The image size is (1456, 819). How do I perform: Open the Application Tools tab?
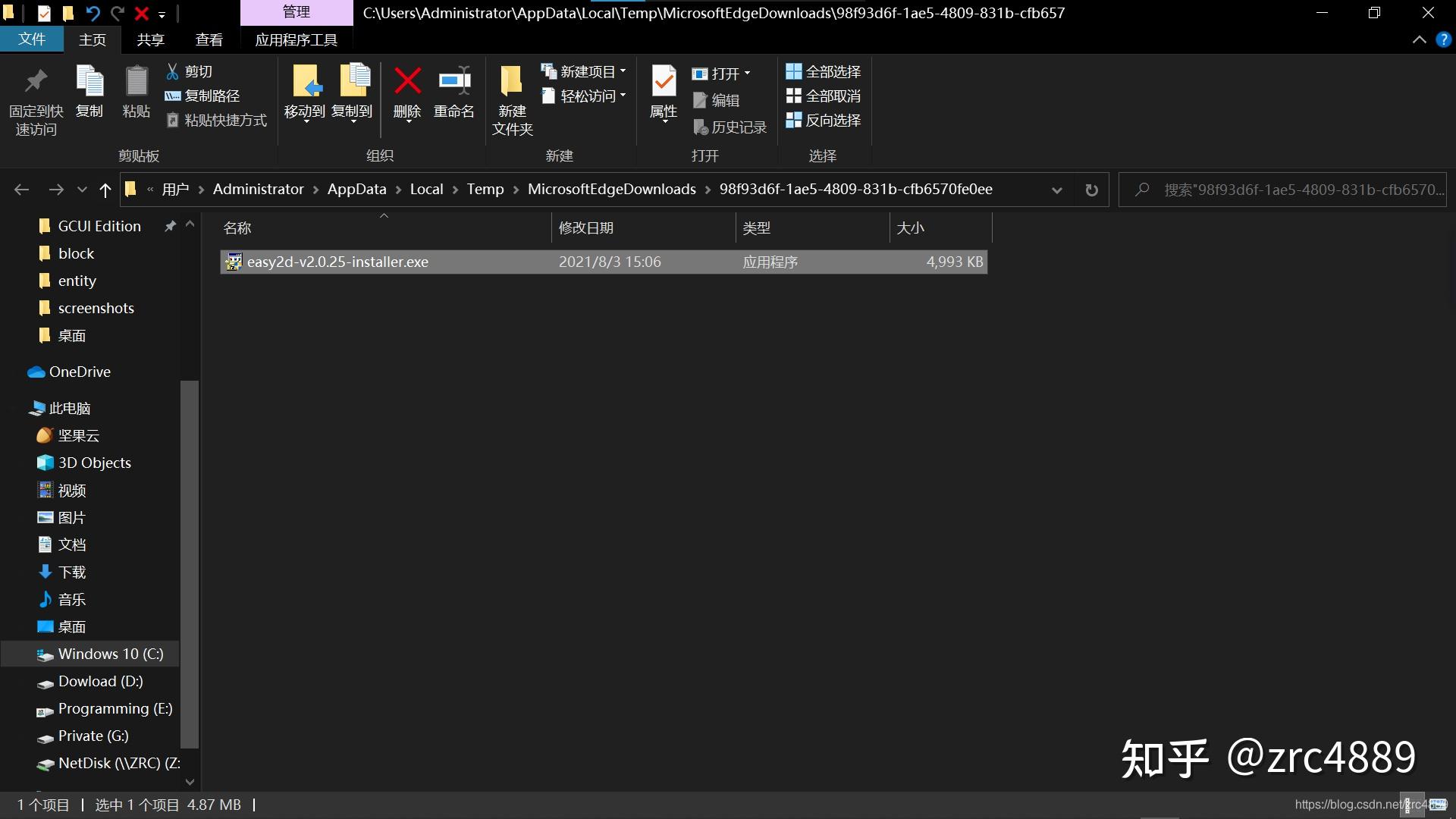pos(296,39)
